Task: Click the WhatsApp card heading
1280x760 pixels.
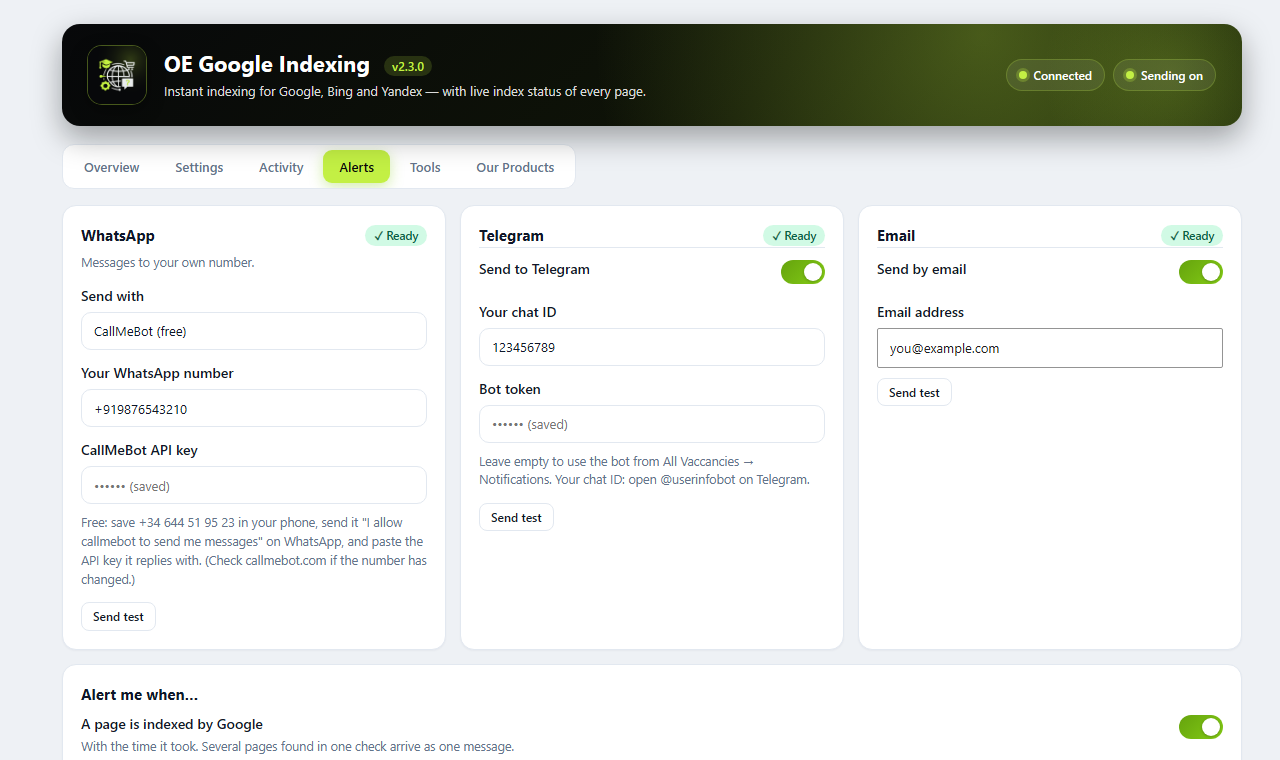Action: point(118,236)
